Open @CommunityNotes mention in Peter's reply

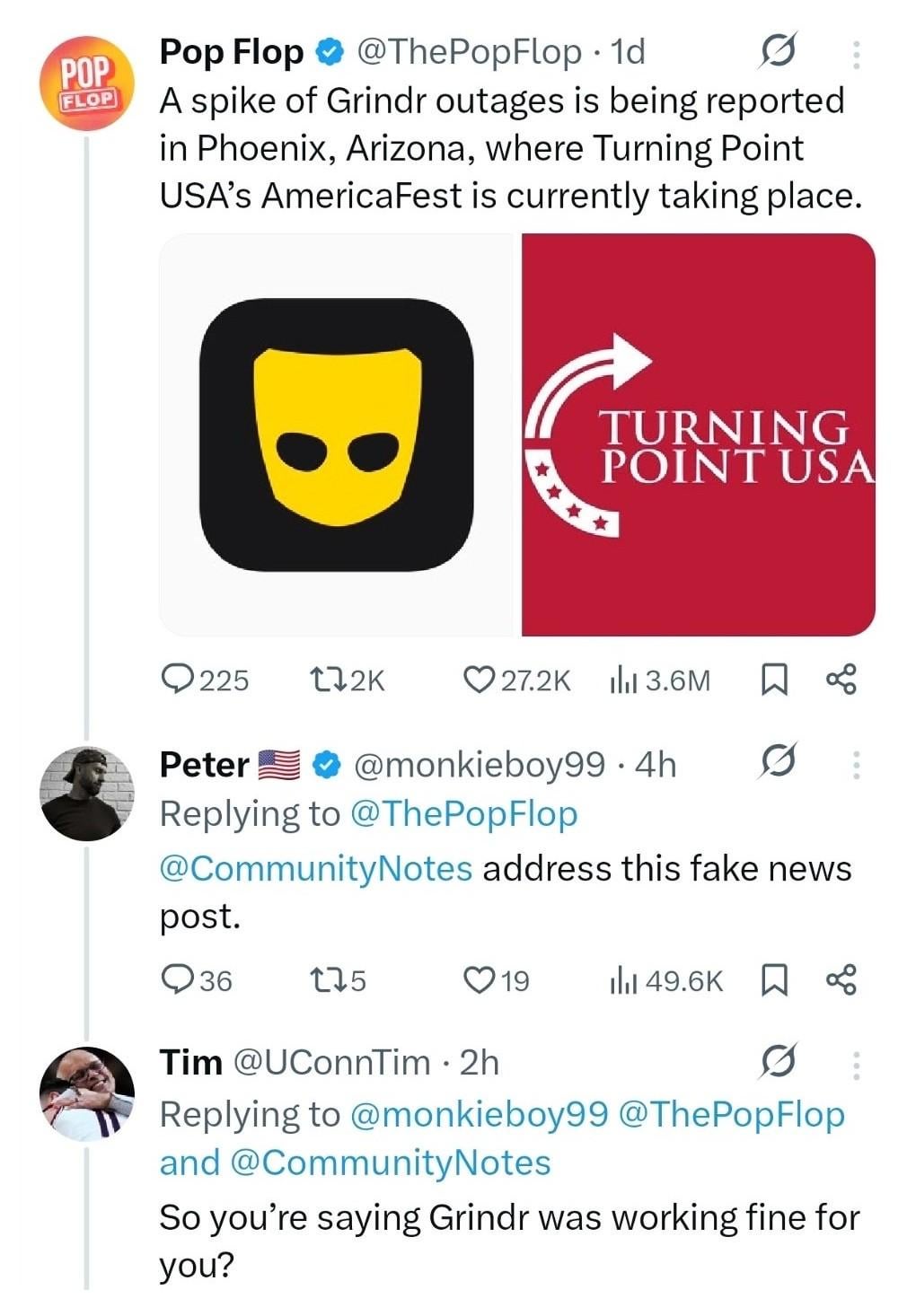(315, 868)
